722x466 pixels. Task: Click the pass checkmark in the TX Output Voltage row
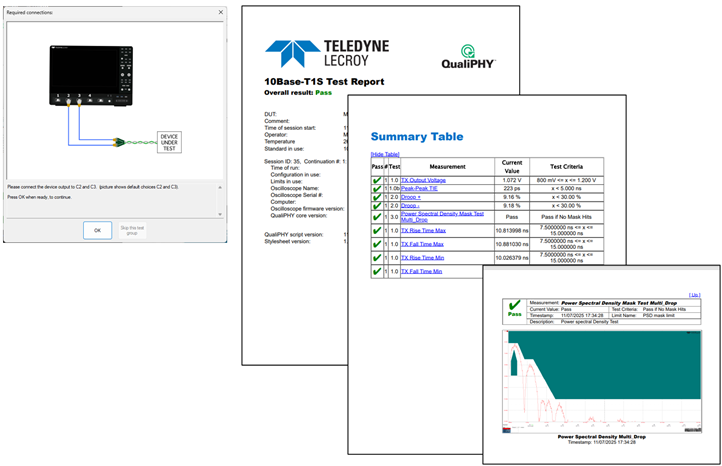click(377, 180)
